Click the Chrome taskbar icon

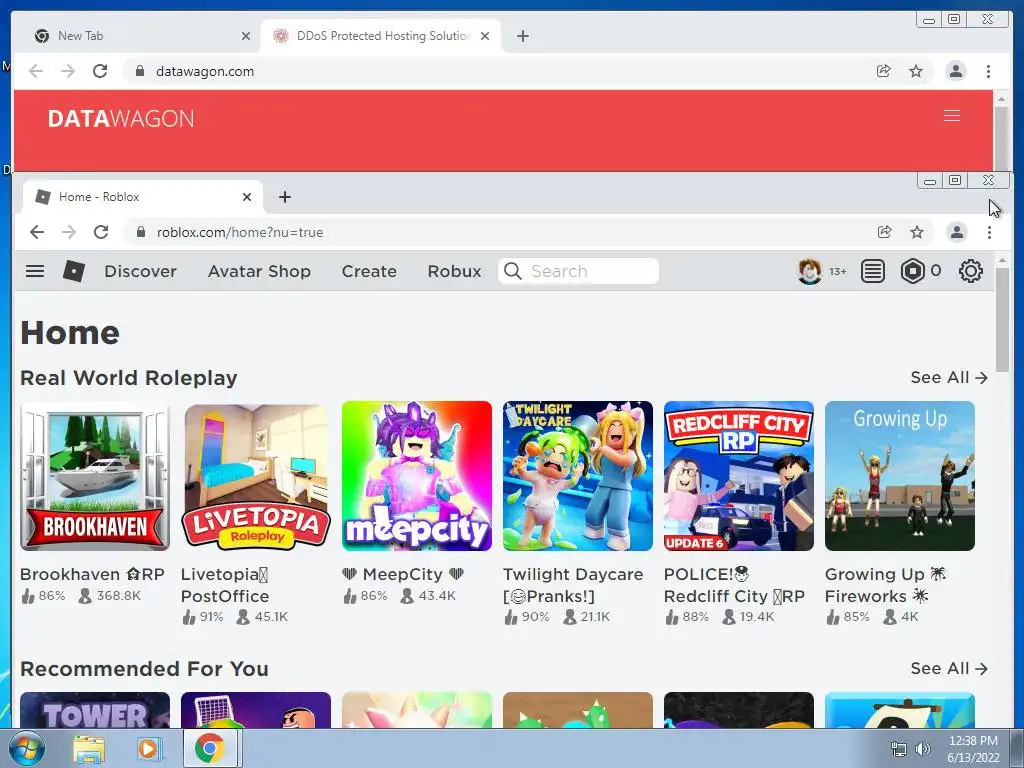[209, 748]
